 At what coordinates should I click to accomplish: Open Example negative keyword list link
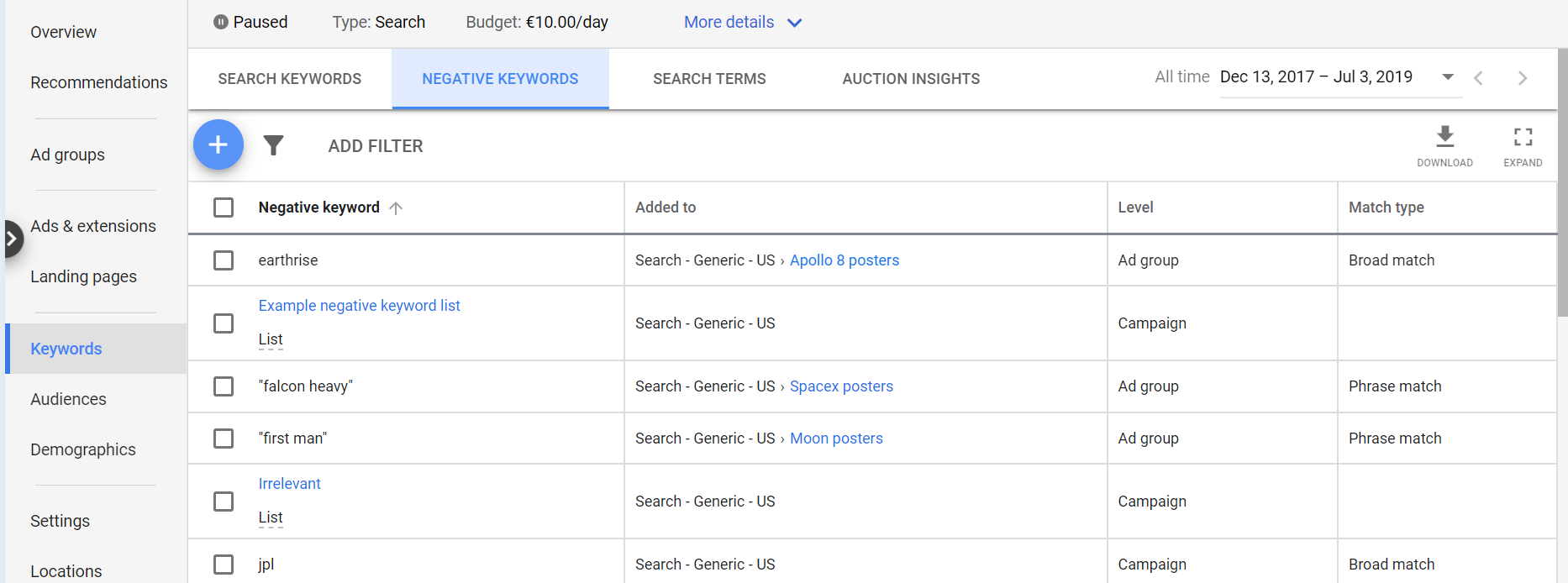359,306
